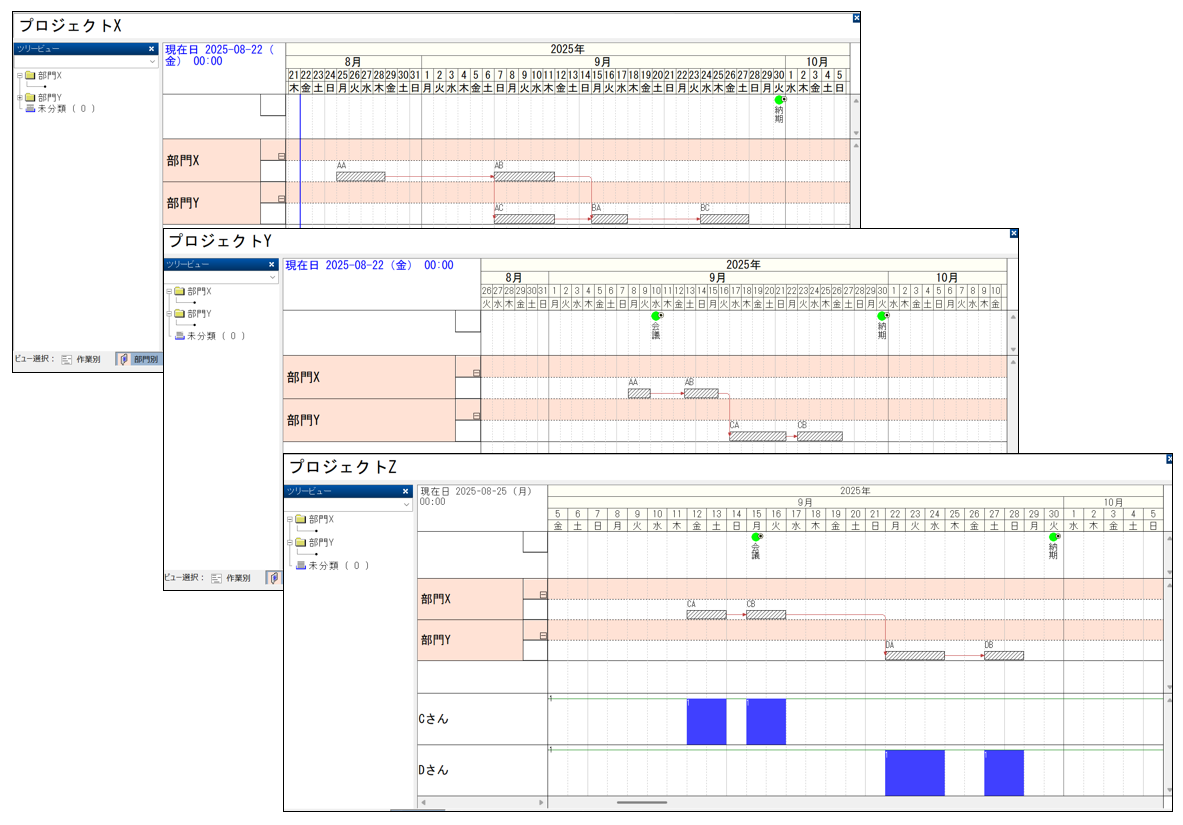
Task: Close the ツリービュー panel in Project X
Action: 152,48
